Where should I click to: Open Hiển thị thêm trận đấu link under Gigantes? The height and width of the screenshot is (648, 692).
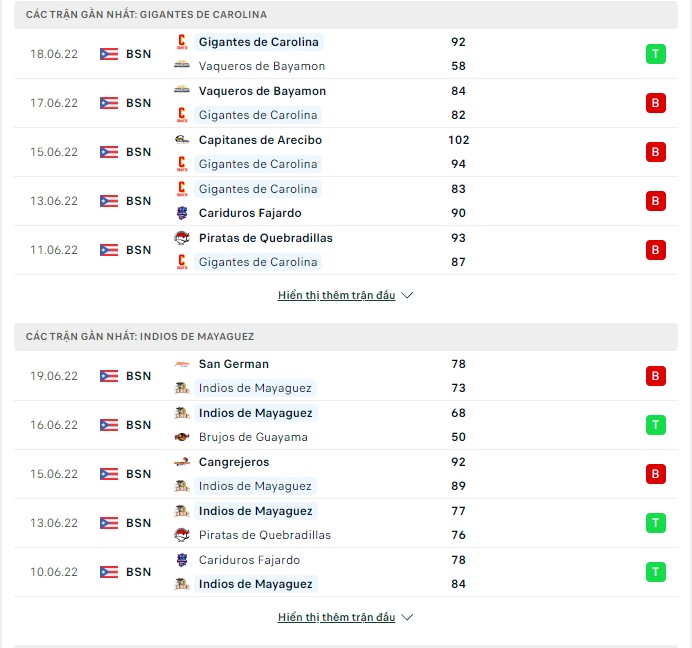click(x=336, y=295)
